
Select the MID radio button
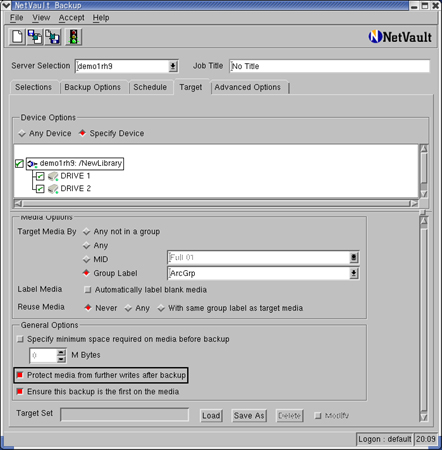point(87,259)
